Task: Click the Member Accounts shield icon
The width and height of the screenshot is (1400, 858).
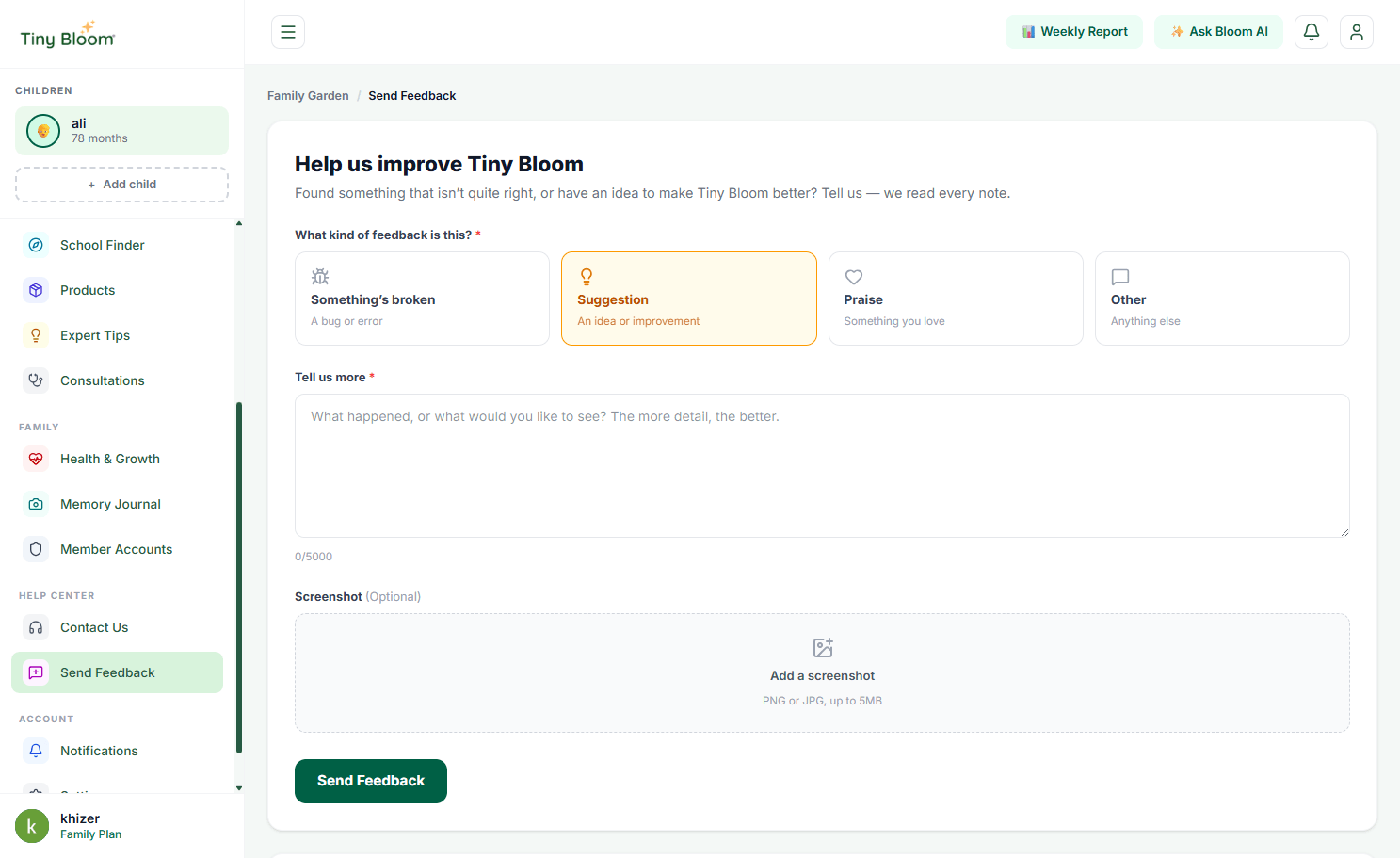Action: pos(36,549)
